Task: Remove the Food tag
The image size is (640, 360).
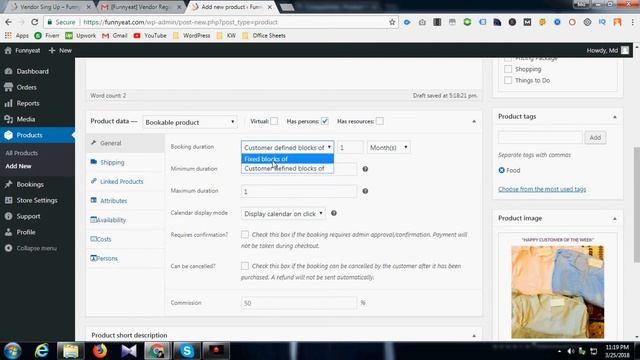Action: (502, 170)
